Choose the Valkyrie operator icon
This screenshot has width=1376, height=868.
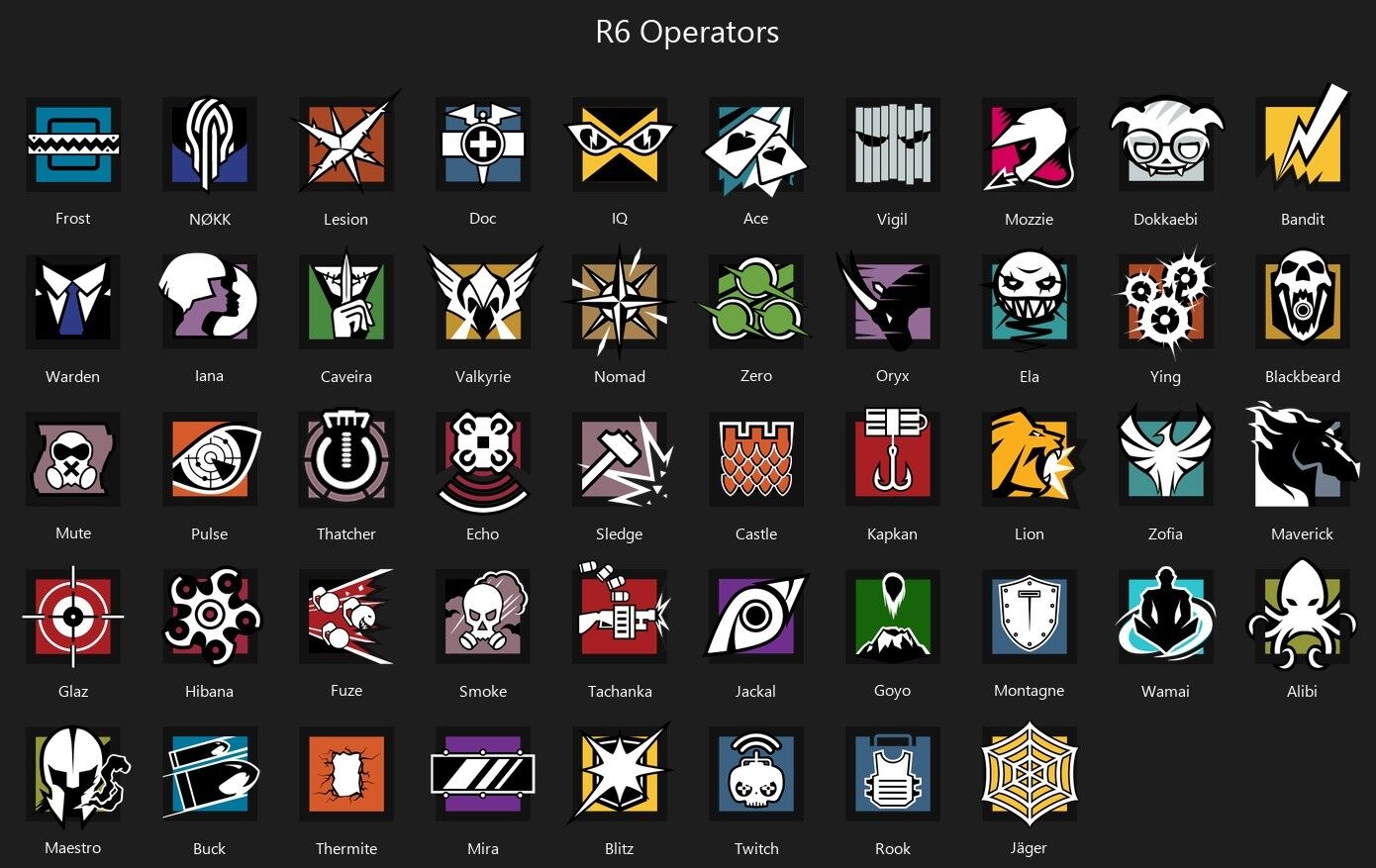point(483,300)
